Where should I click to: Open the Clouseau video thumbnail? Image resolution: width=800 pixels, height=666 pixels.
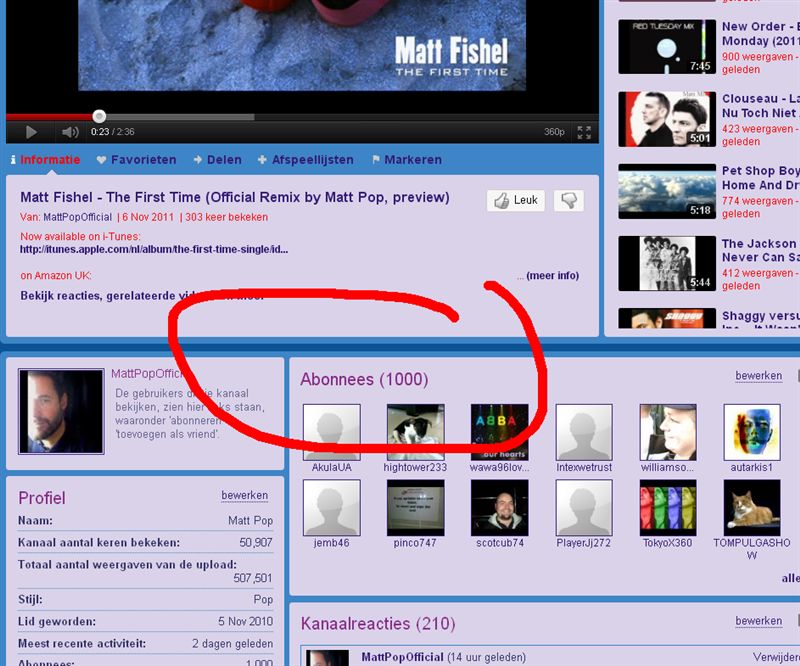(x=667, y=119)
